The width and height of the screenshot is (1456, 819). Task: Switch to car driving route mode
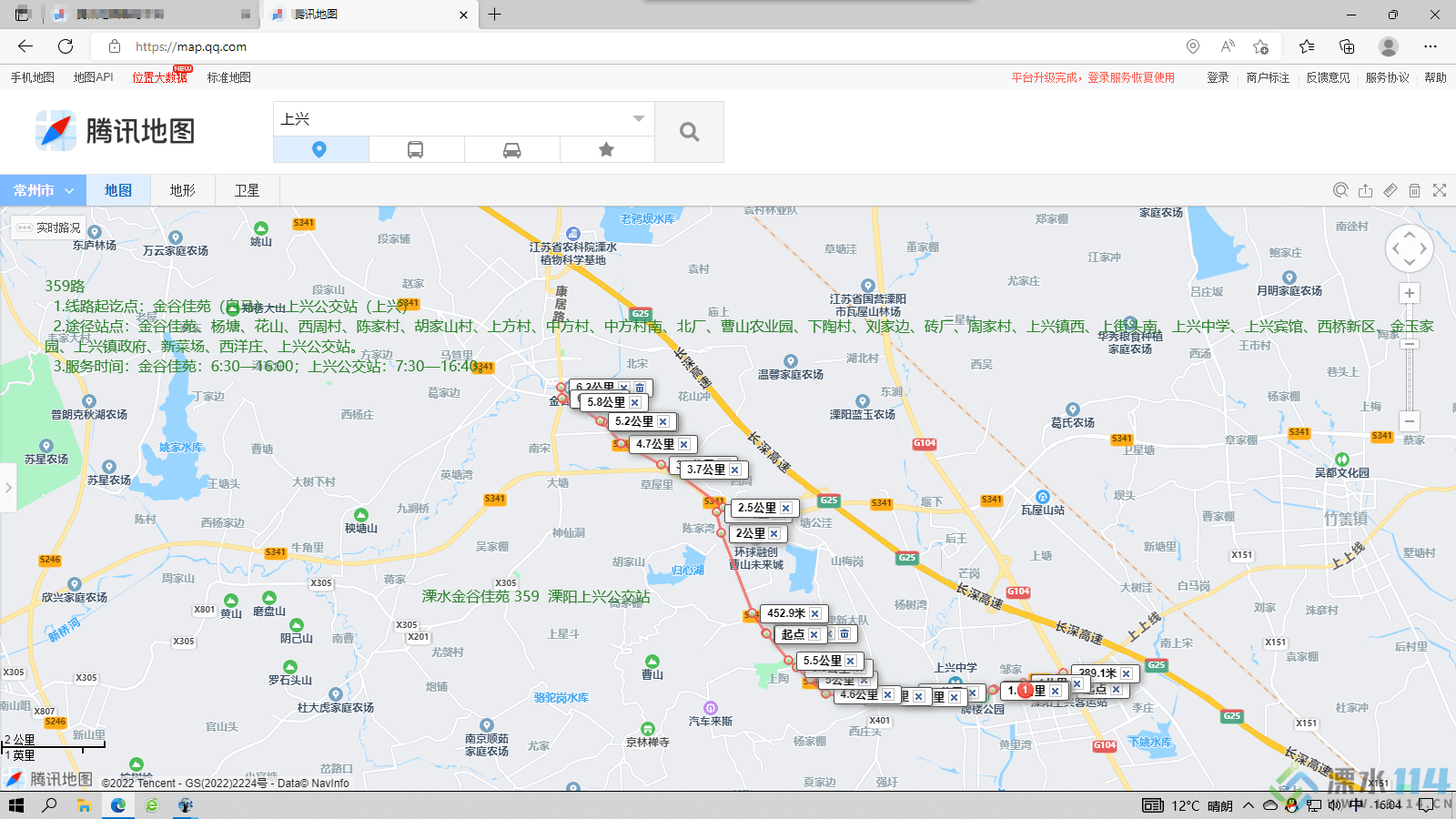(x=512, y=149)
